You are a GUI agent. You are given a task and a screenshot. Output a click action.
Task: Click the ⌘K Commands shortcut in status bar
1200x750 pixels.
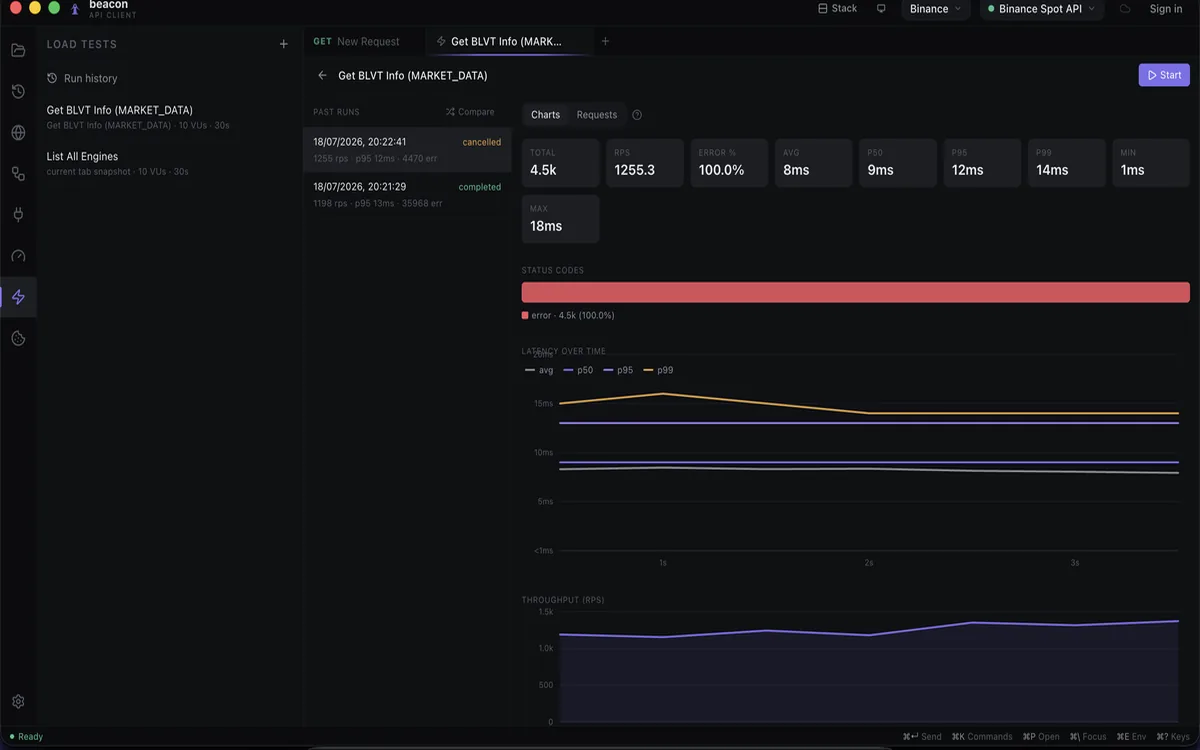pyautogui.click(x=982, y=737)
